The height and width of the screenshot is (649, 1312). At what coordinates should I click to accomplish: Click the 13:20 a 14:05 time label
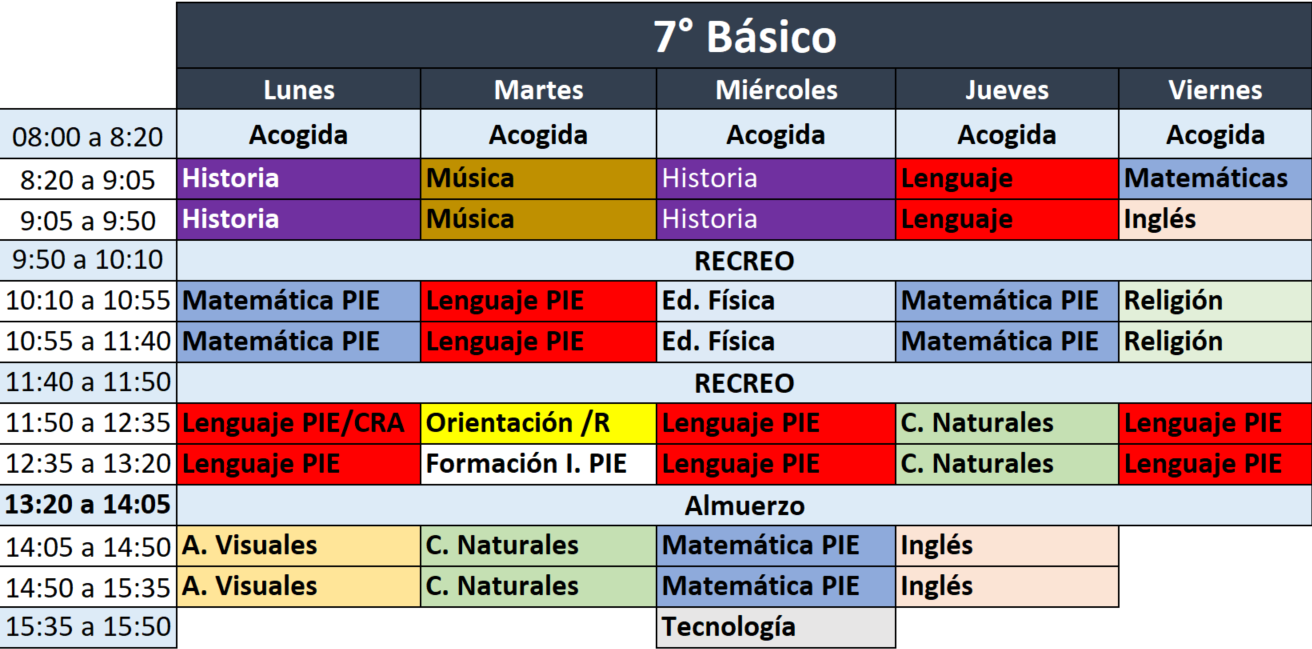pos(88,505)
